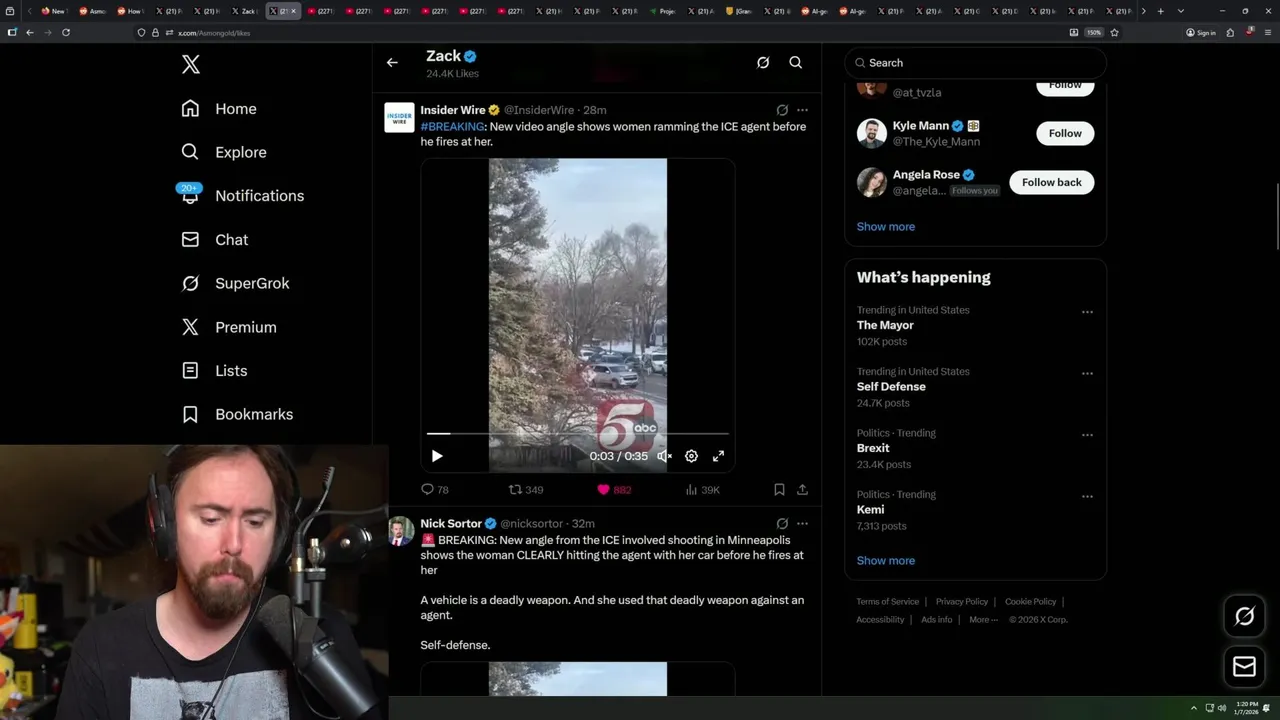Open Nick Sortor profile avatar
This screenshot has width=1280, height=720.
[400, 531]
